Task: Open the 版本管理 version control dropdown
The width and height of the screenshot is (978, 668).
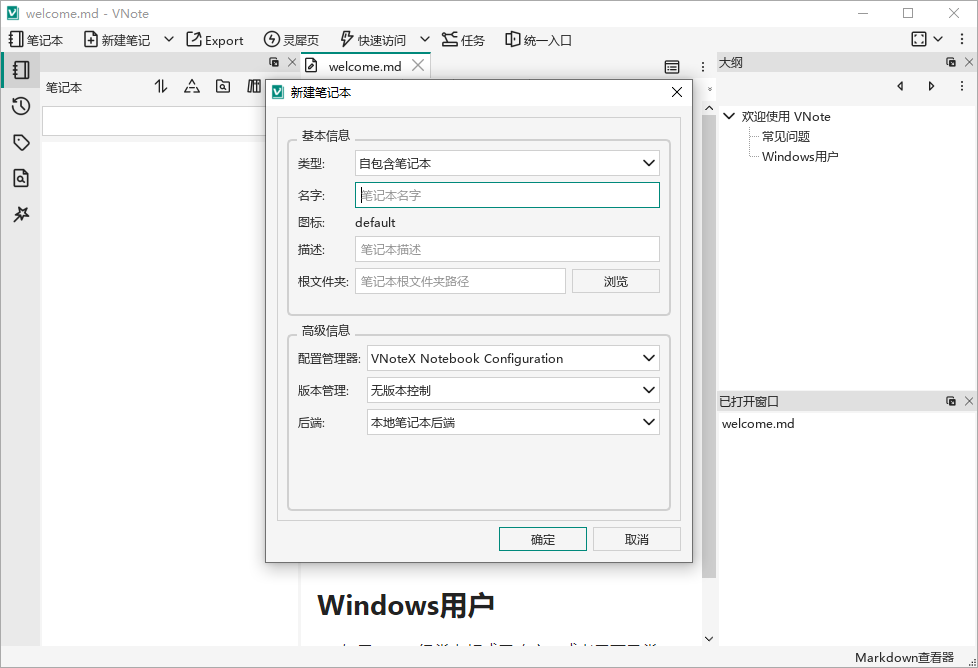Action: [x=512, y=390]
